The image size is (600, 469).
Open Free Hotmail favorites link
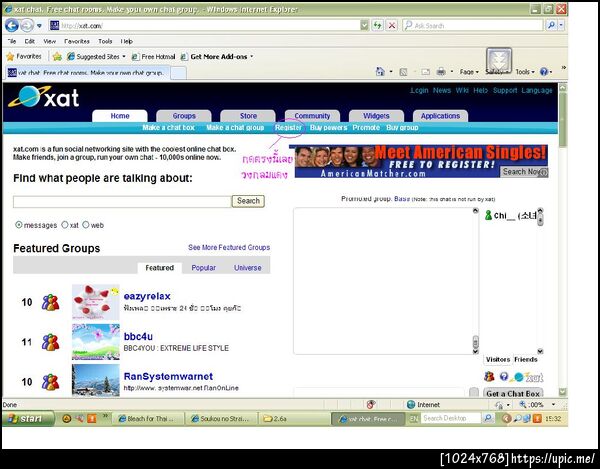pos(153,57)
